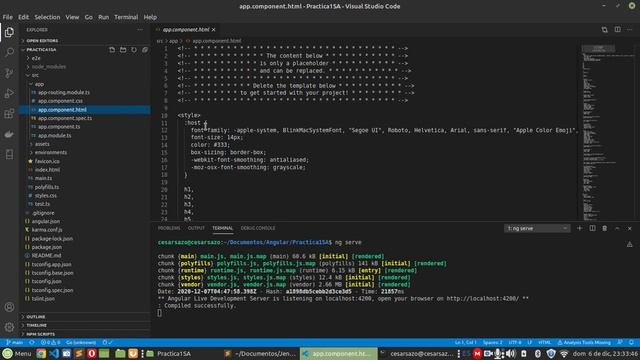Image resolution: width=640 pixels, height=360 pixels.
Task: Open the Extensions view
Action: tap(9, 113)
